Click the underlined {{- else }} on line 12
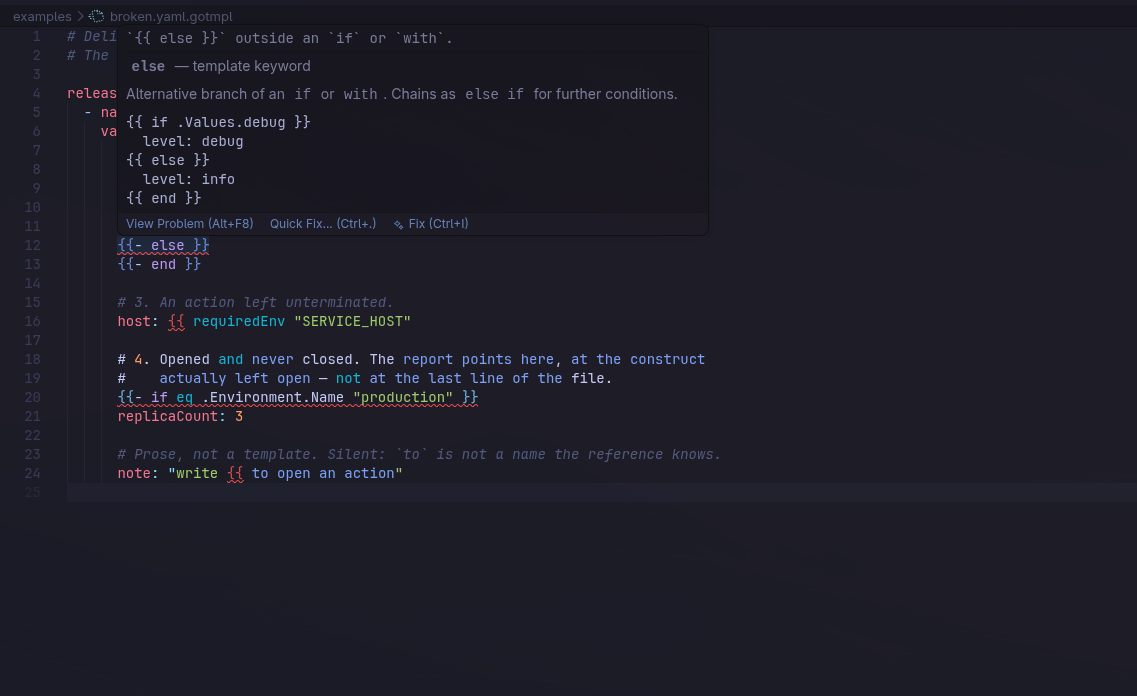 coord(163,245)
